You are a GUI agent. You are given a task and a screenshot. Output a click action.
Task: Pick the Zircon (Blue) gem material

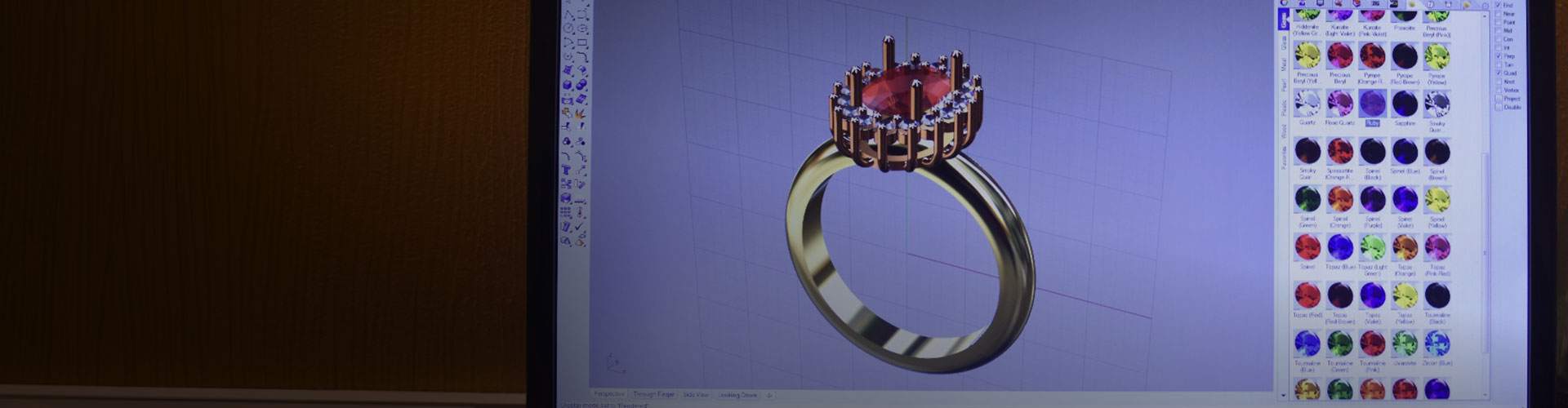tap(1437, 343)
